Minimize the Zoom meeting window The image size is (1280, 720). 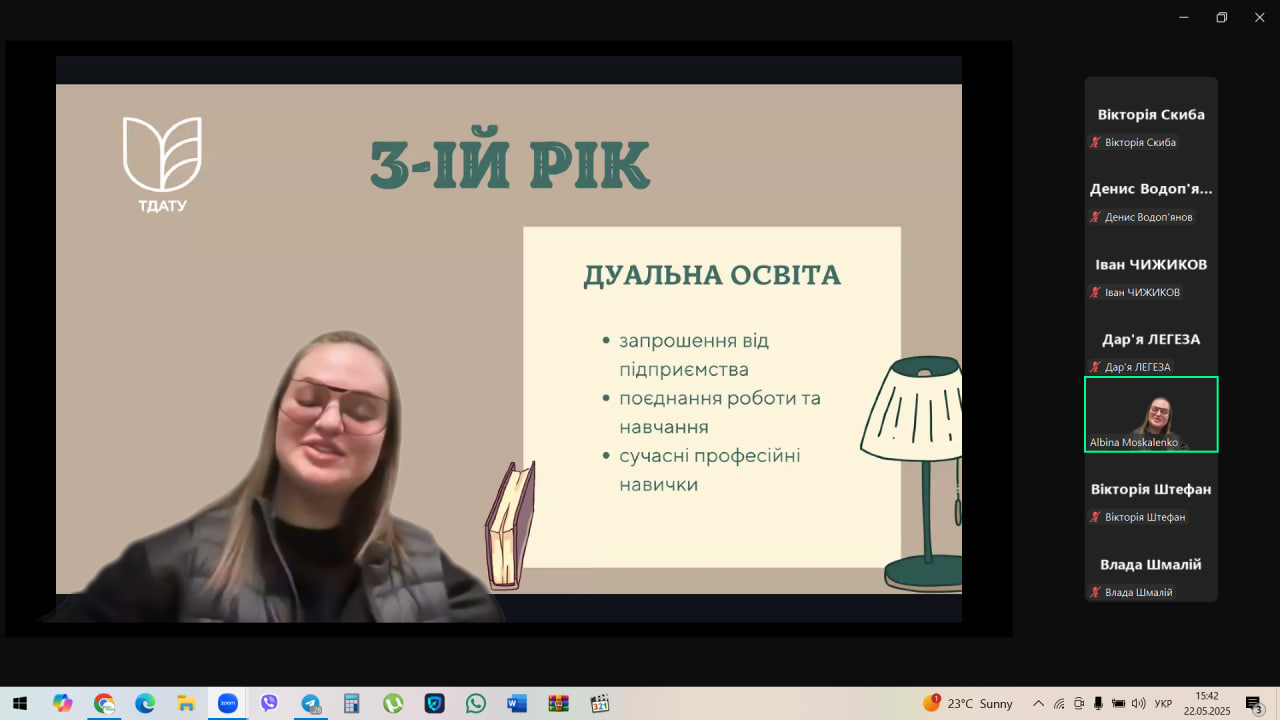(1184, 17)
